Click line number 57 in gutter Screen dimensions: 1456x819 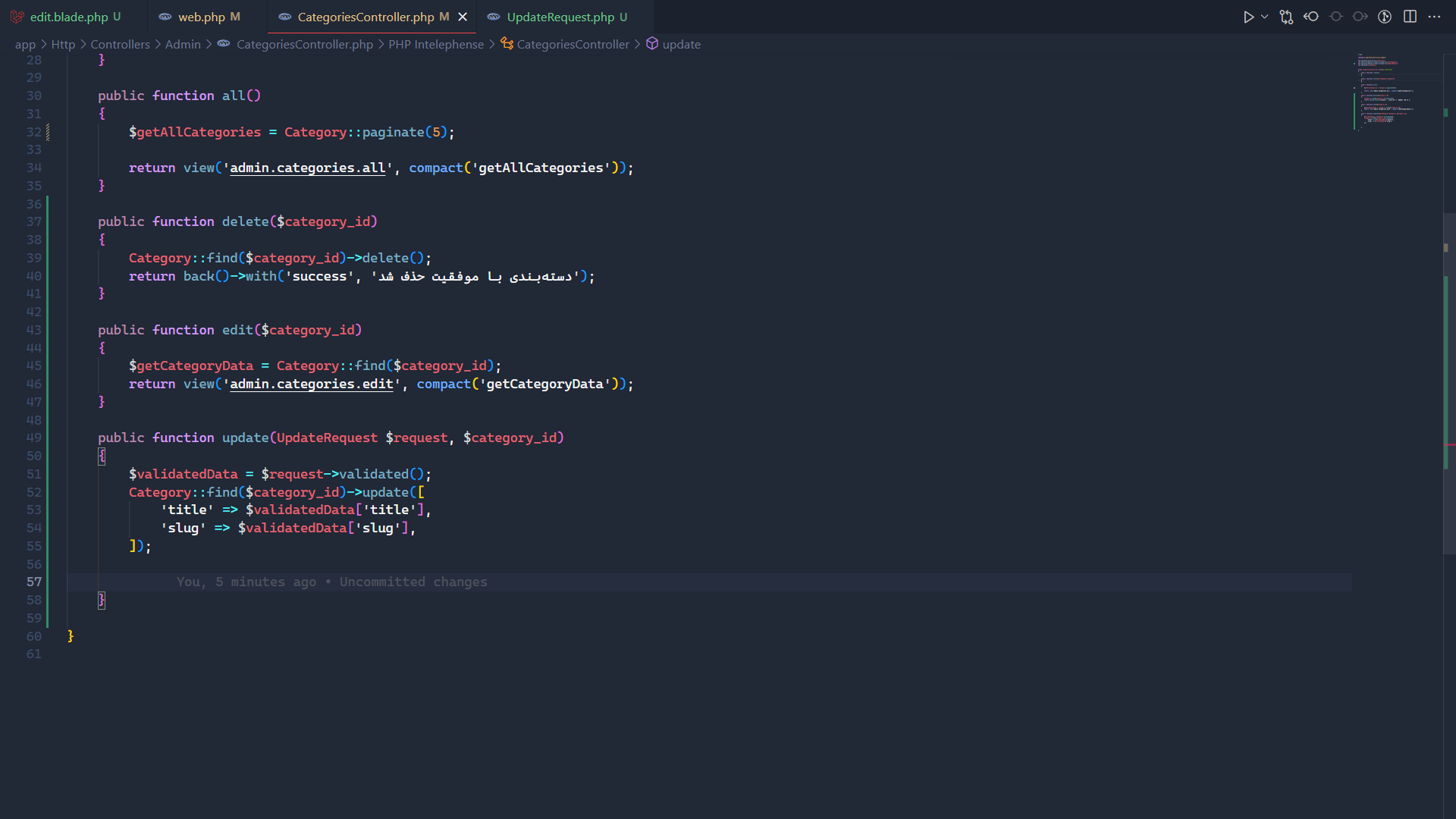coord(34,582)
